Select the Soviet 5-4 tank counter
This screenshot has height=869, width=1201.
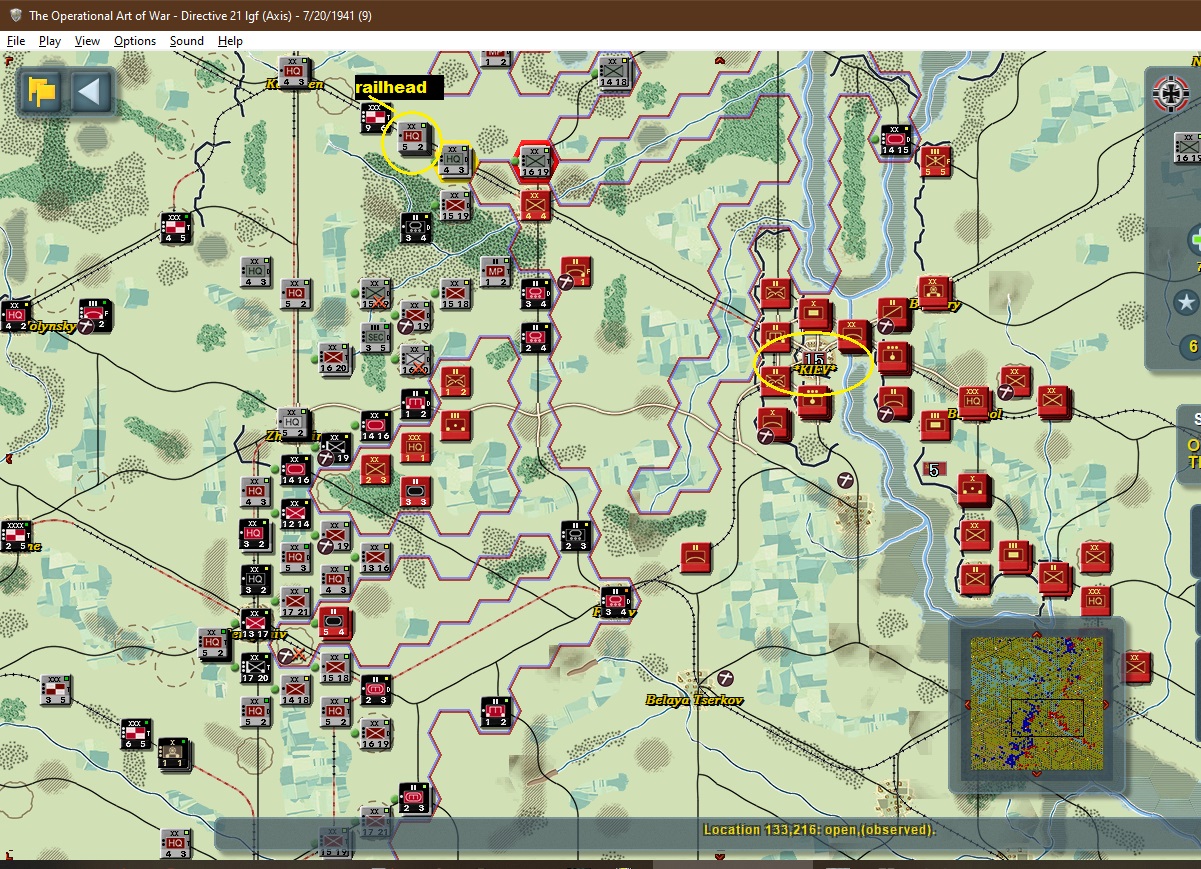(x=335, y=623)
